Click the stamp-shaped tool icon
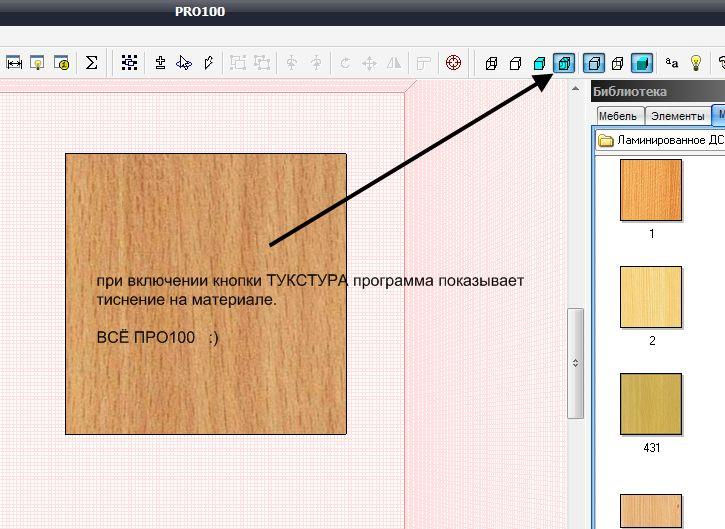 click(160, 62)
